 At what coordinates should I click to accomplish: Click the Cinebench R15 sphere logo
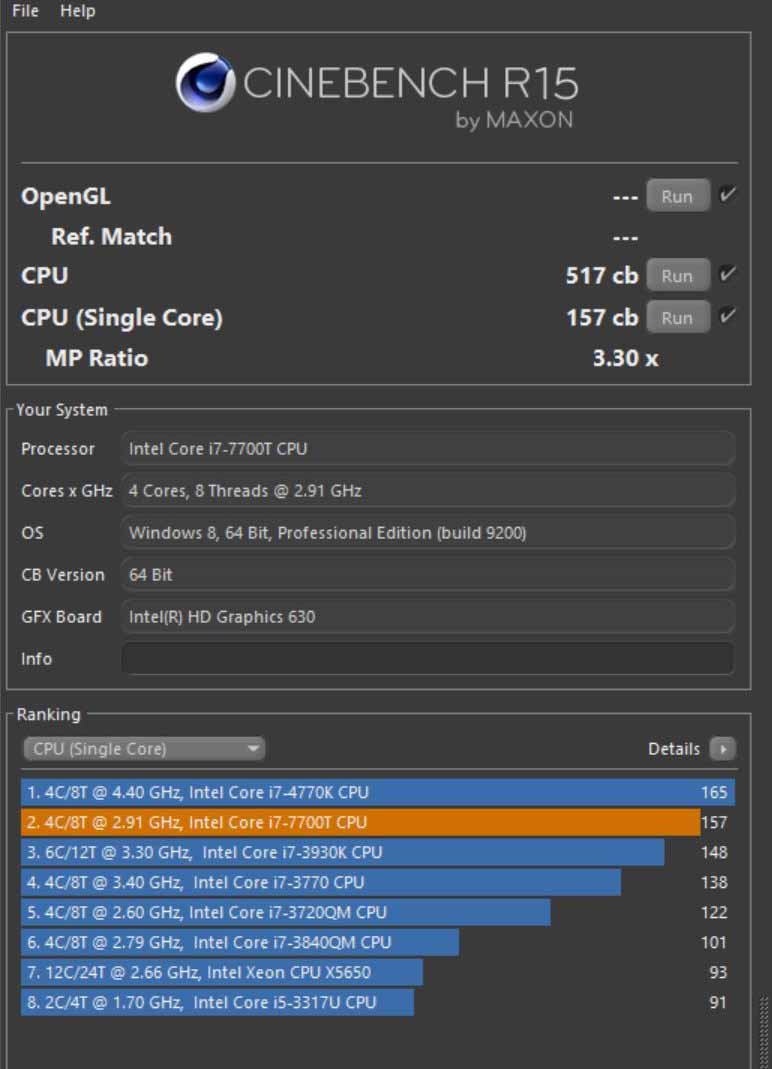click(x=205, y=82)
